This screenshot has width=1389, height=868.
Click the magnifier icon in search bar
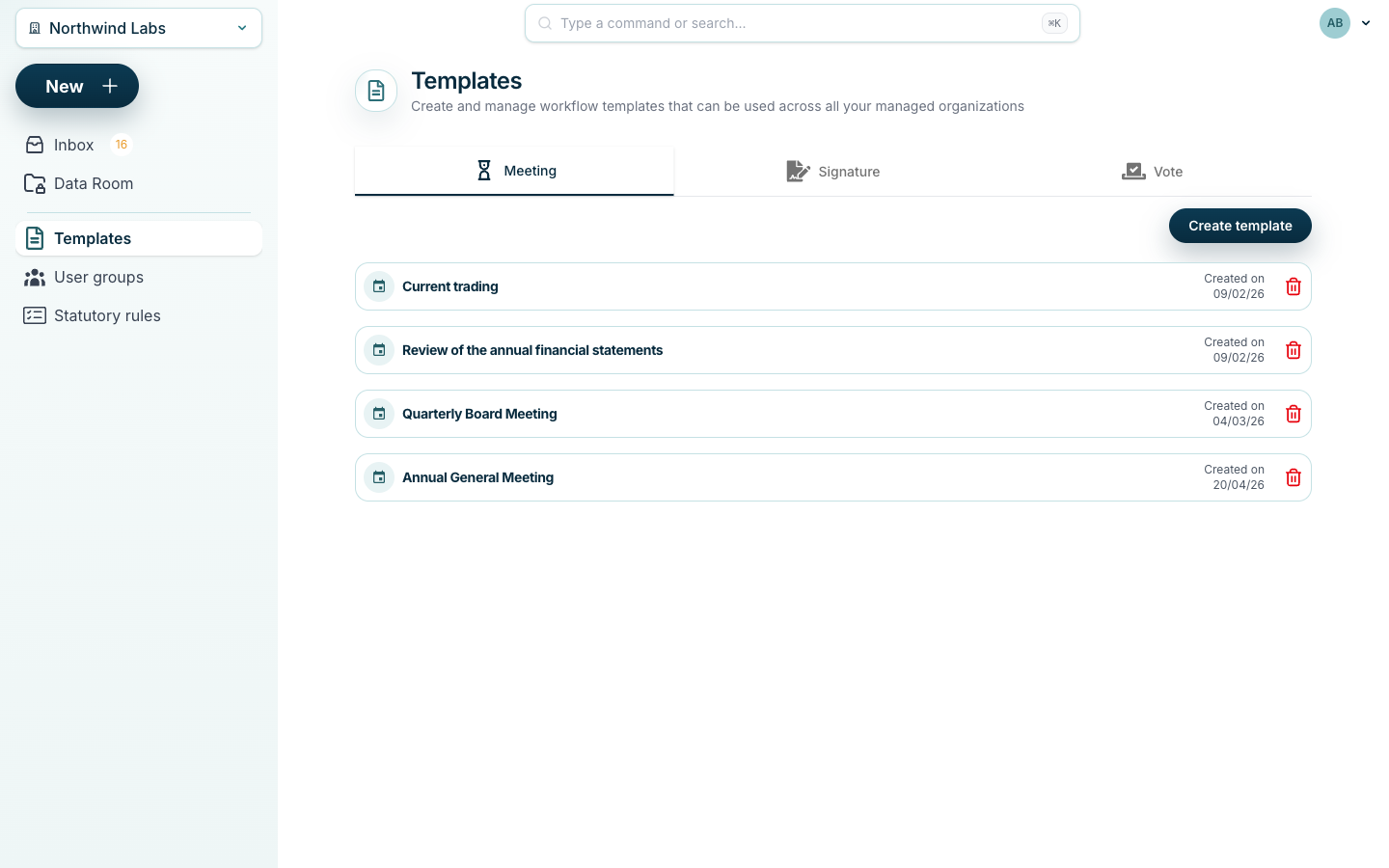click(545, 23)
